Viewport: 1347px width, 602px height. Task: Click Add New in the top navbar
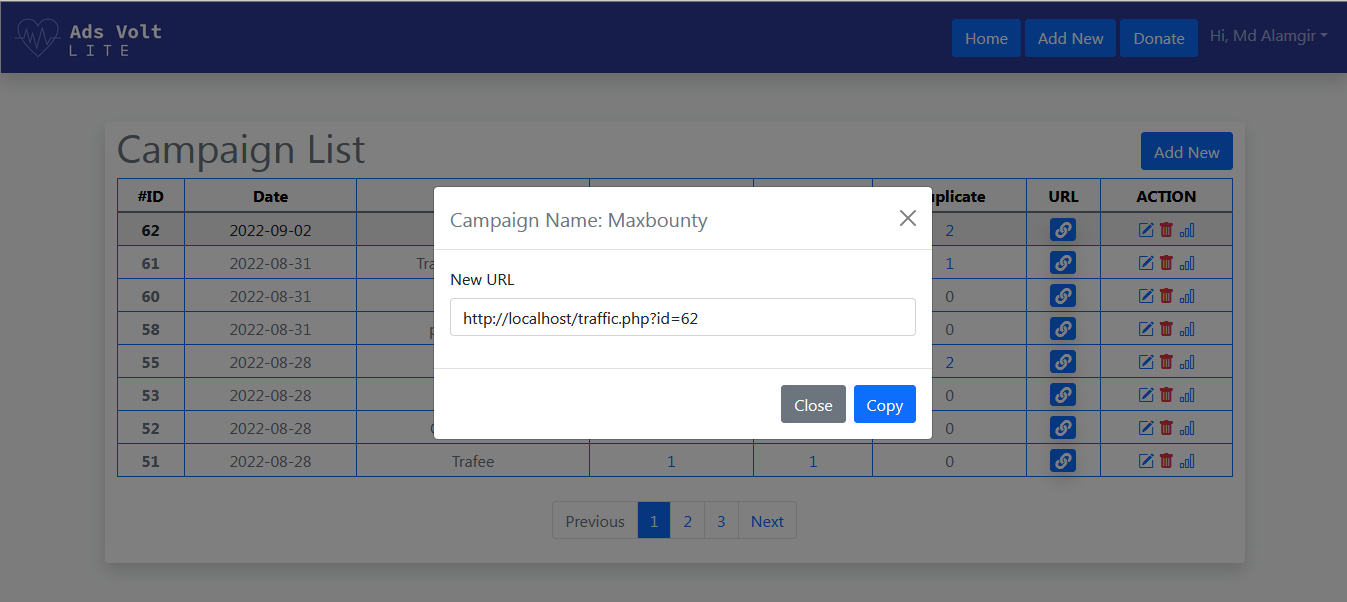1070,38
